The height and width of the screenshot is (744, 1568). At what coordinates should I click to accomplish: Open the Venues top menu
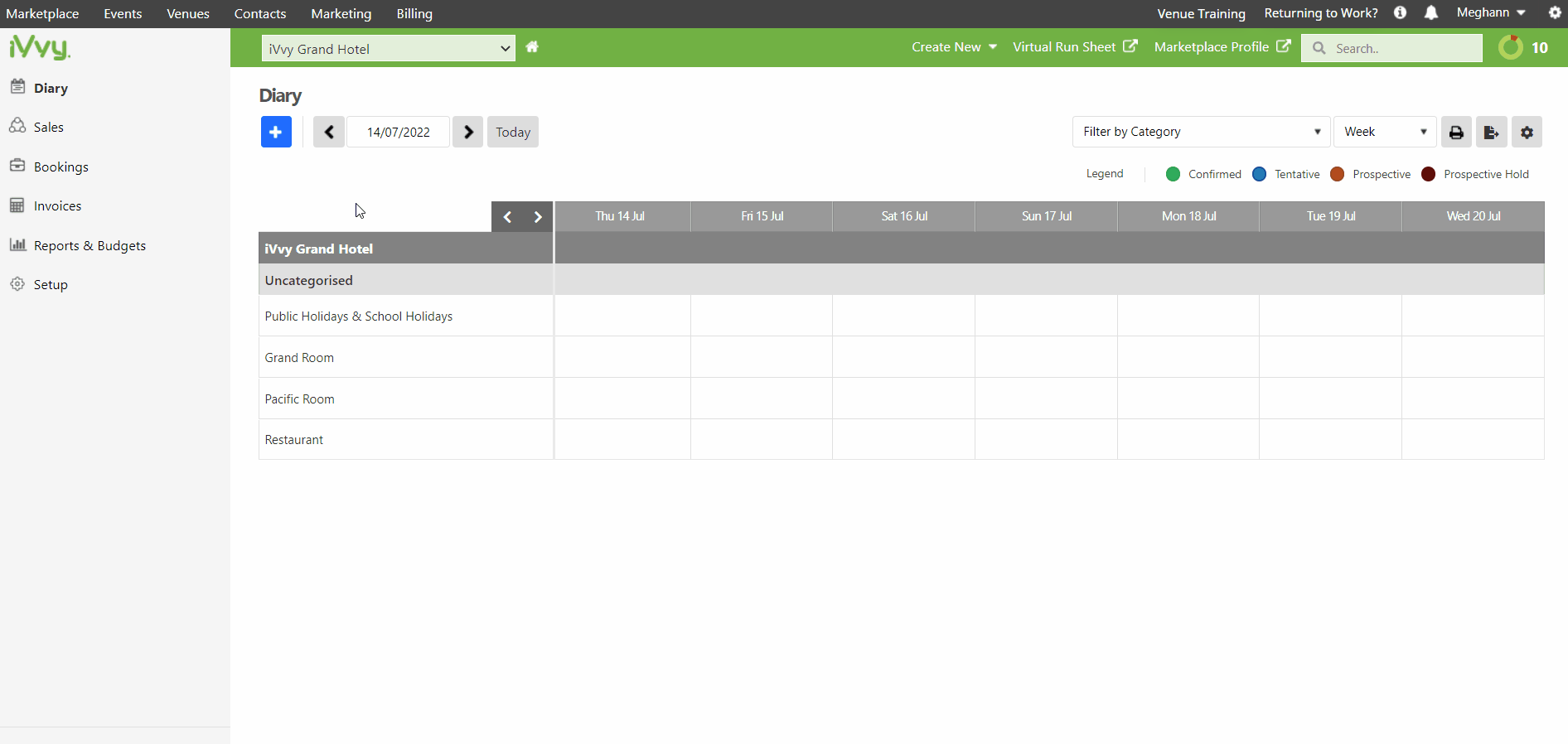point(188,13)
